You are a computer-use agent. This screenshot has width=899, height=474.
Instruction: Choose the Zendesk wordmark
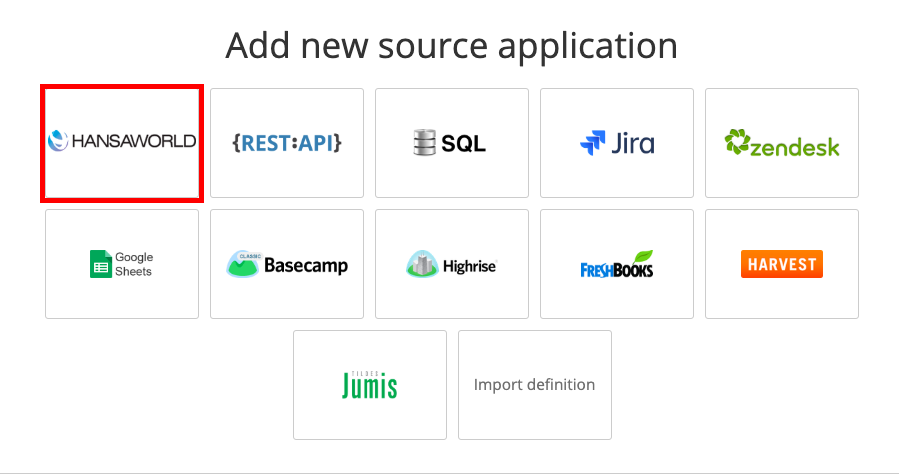(x=795, y=147)
